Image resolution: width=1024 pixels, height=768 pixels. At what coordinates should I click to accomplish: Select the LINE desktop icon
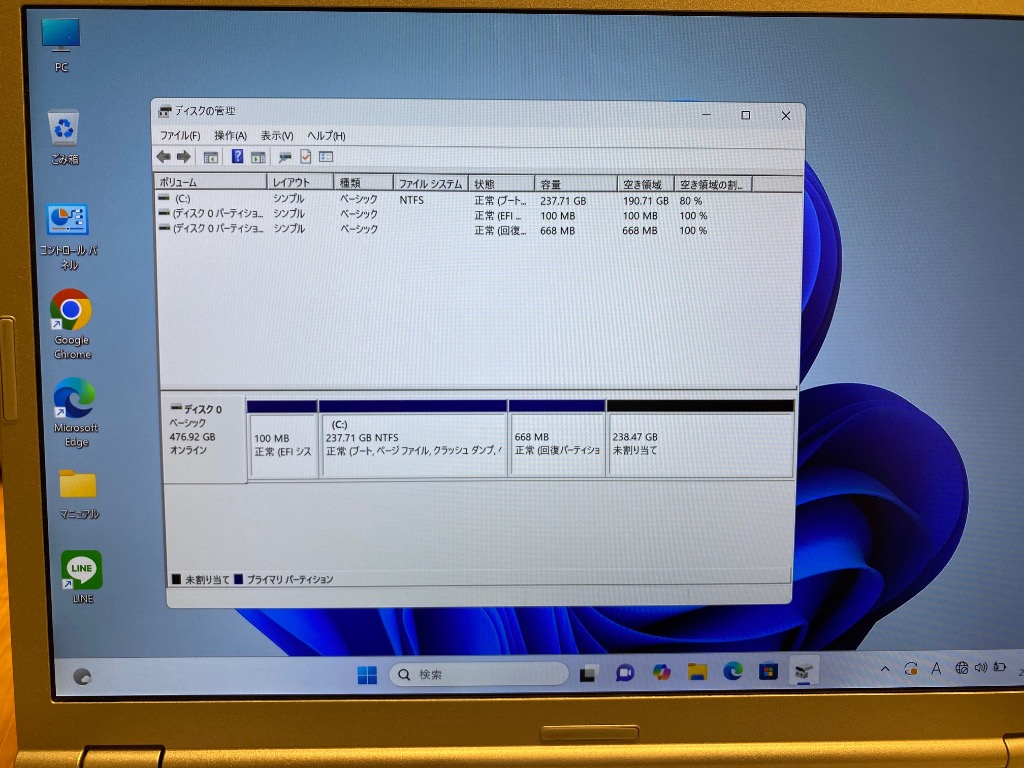coord(82,571)
